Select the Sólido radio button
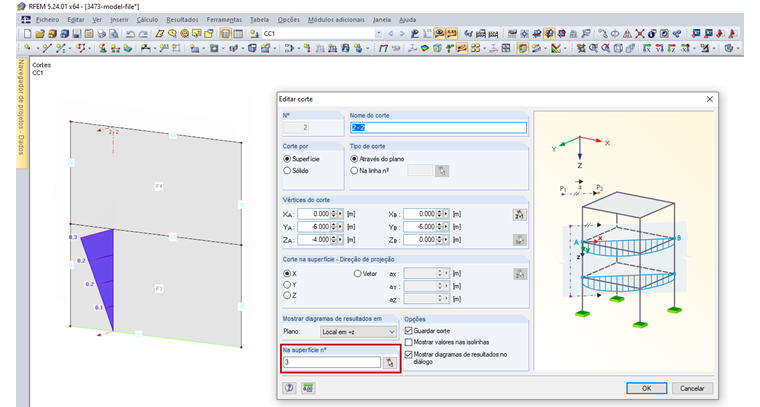The height and width of the screenshot is (407, 760). [x=288, y=170]
